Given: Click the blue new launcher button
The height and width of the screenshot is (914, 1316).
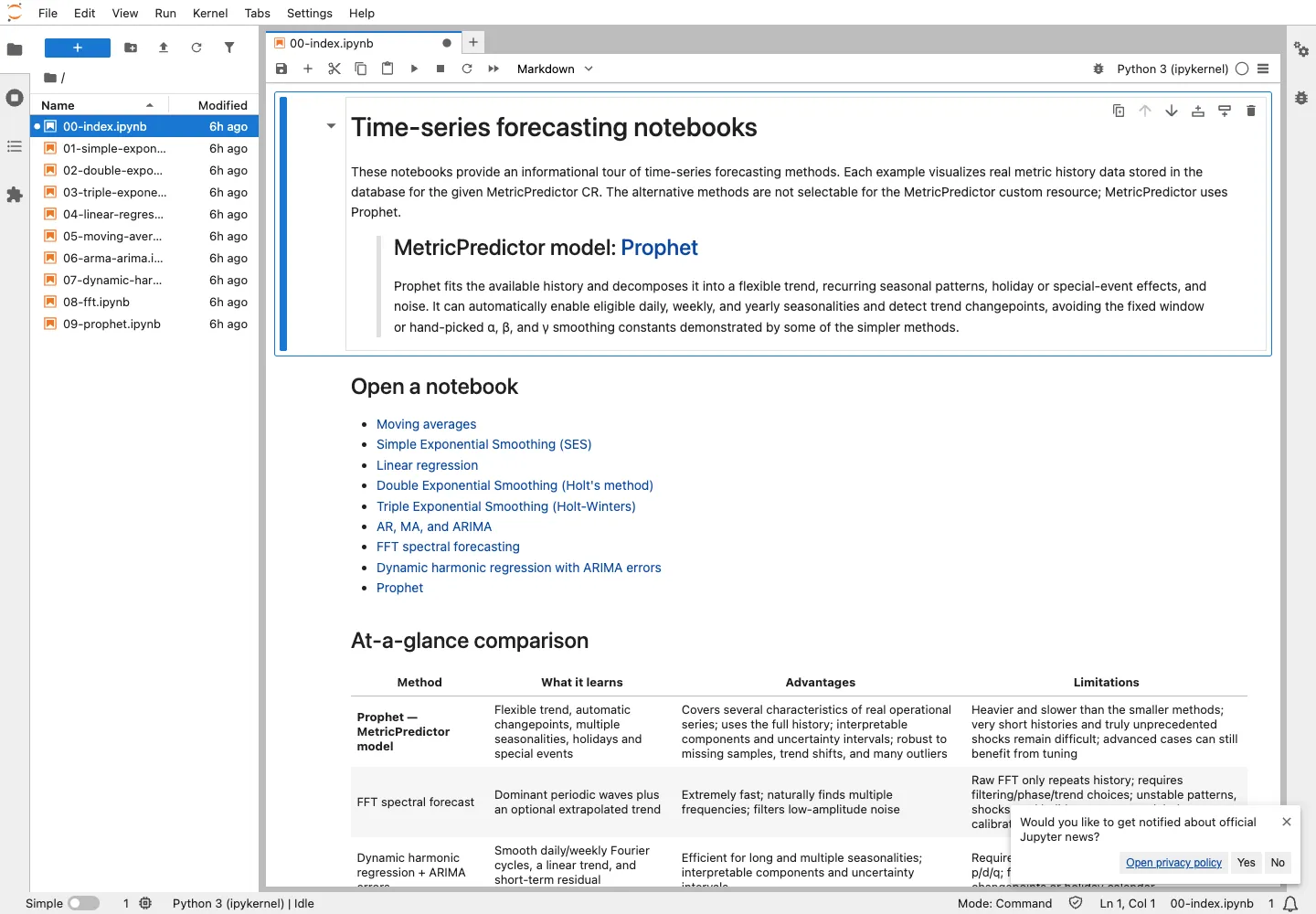Looking at the screenshot, I should click(x=78, y=48).
